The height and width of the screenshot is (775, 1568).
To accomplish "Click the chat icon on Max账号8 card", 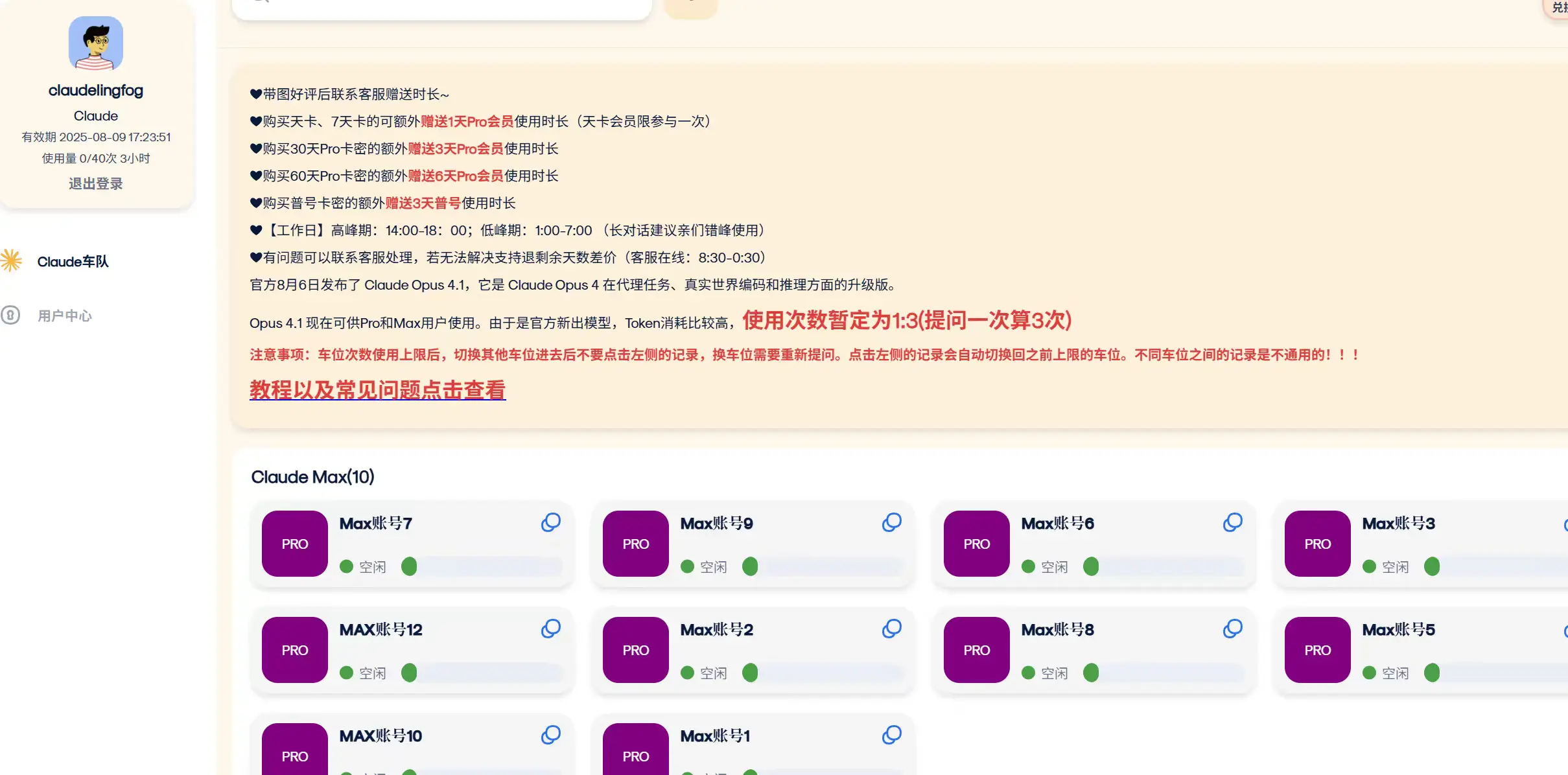I will pyautogui.click(x=1233, y=629).
